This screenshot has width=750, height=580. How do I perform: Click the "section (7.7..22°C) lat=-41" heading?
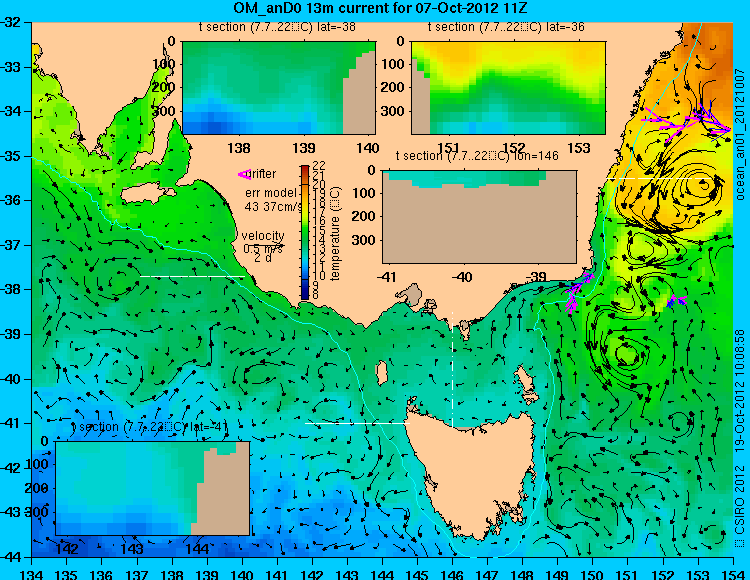pyautogui.click(x=153, y=427)
